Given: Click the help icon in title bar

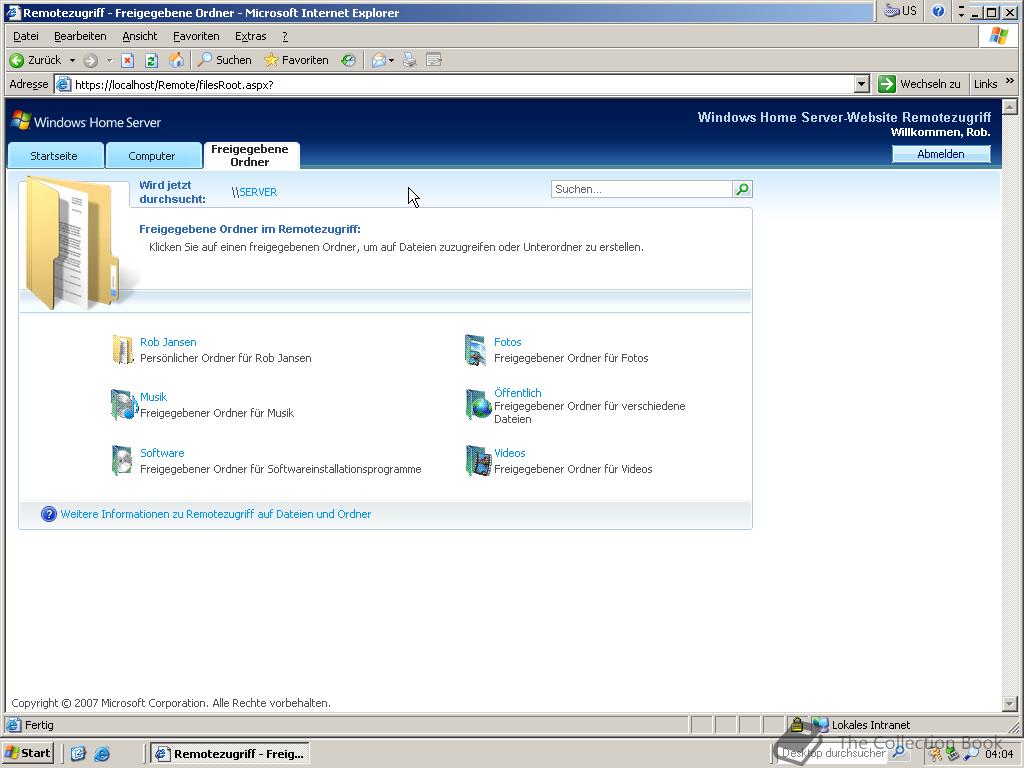Looking at the screenshot, I should 938,11.
